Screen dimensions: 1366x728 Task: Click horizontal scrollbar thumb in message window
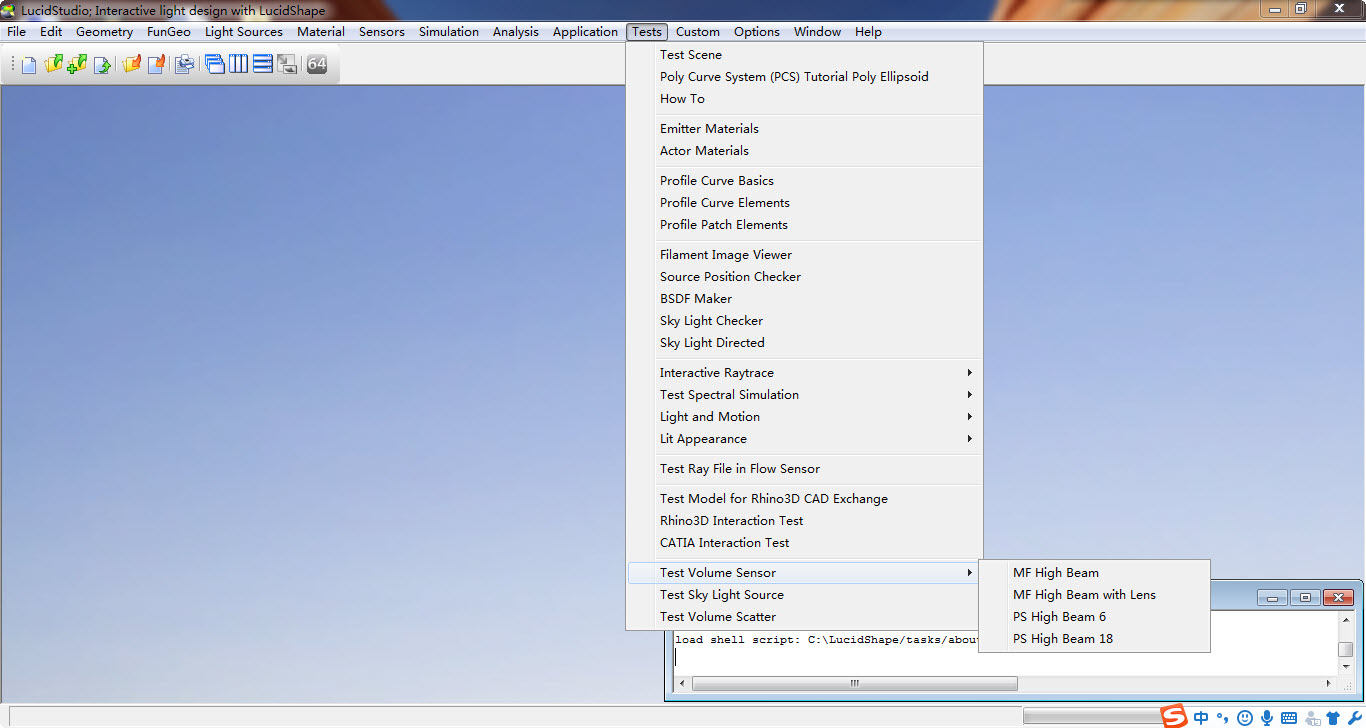pyautogui.click(x=854, y=684)
